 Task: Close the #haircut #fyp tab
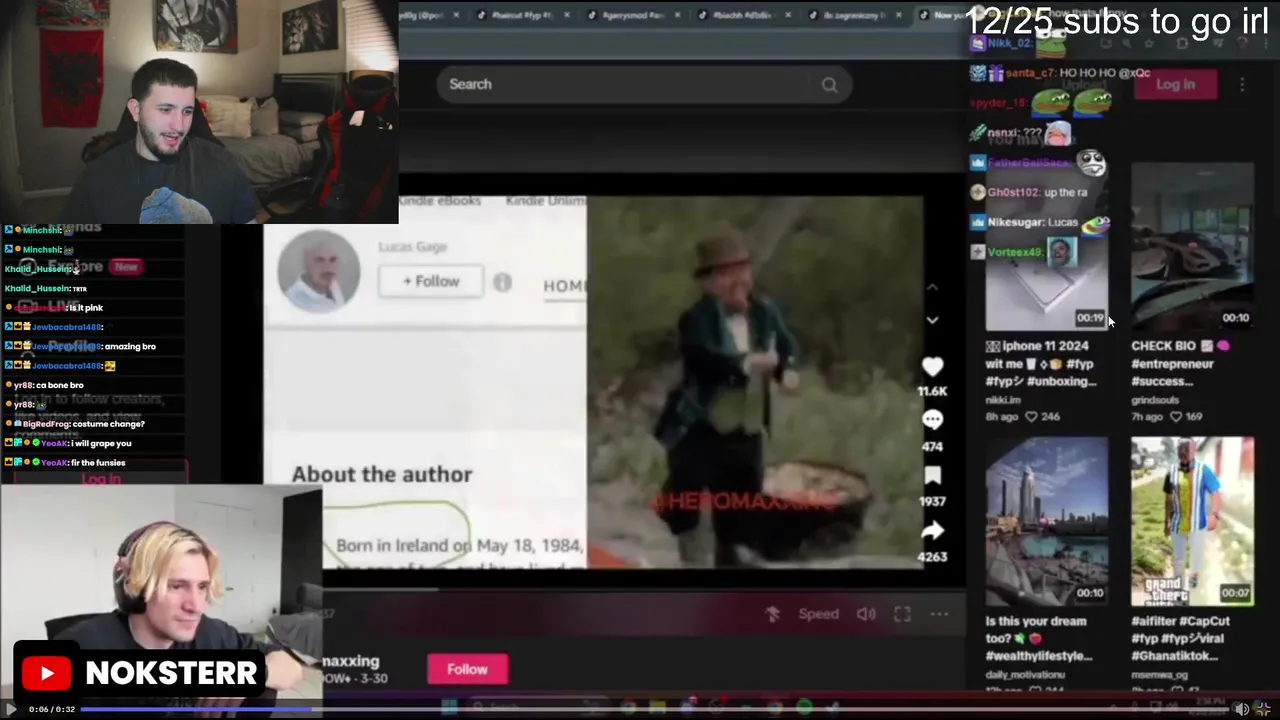[566, 15]
